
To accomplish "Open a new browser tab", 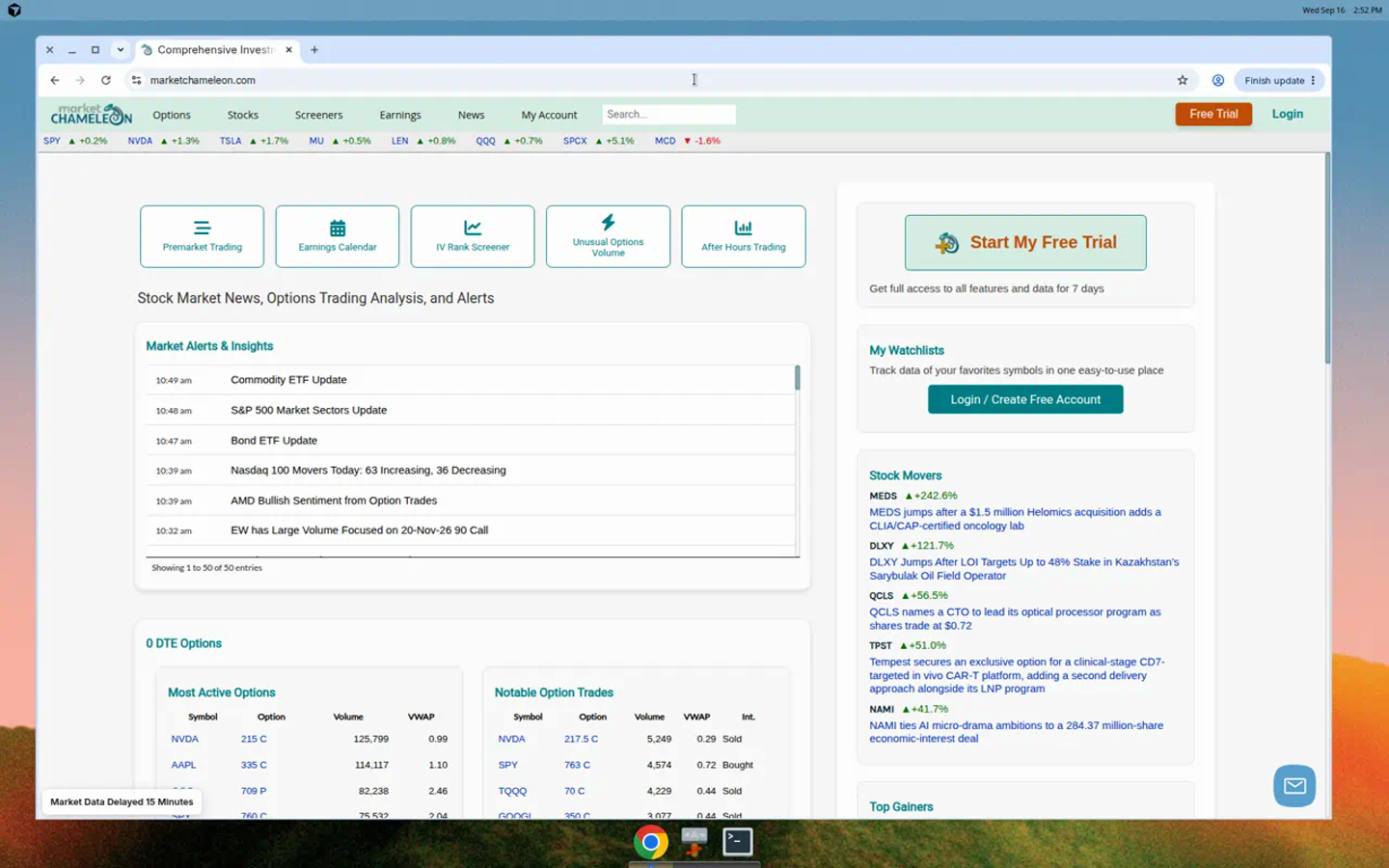I will point(314,50).
